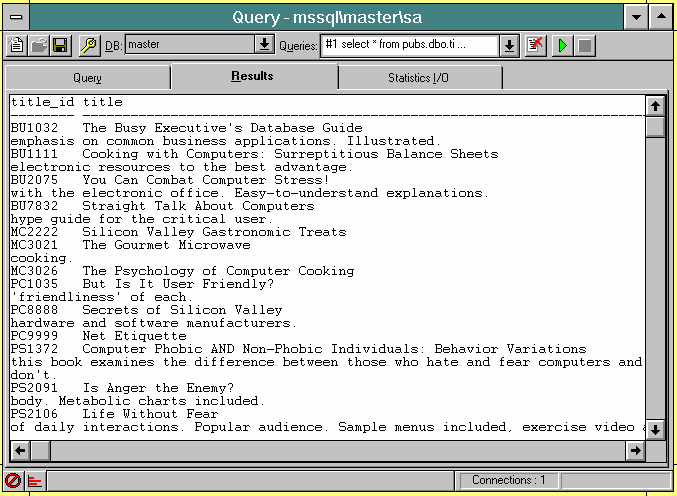This screenshot has width=677, height=496.
Task: Open a saved query file with folder icon
Action: (x=38, y=45)
